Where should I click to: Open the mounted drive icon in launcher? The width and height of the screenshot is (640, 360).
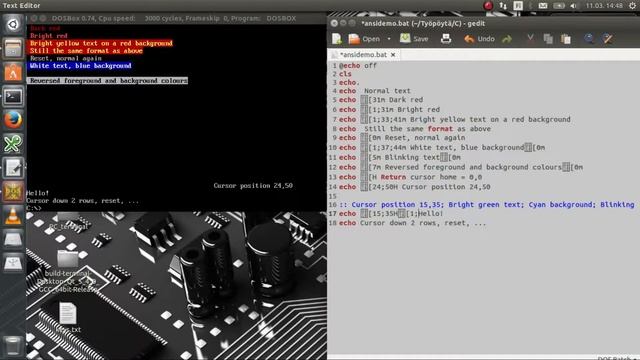click(x=13, y=240)
